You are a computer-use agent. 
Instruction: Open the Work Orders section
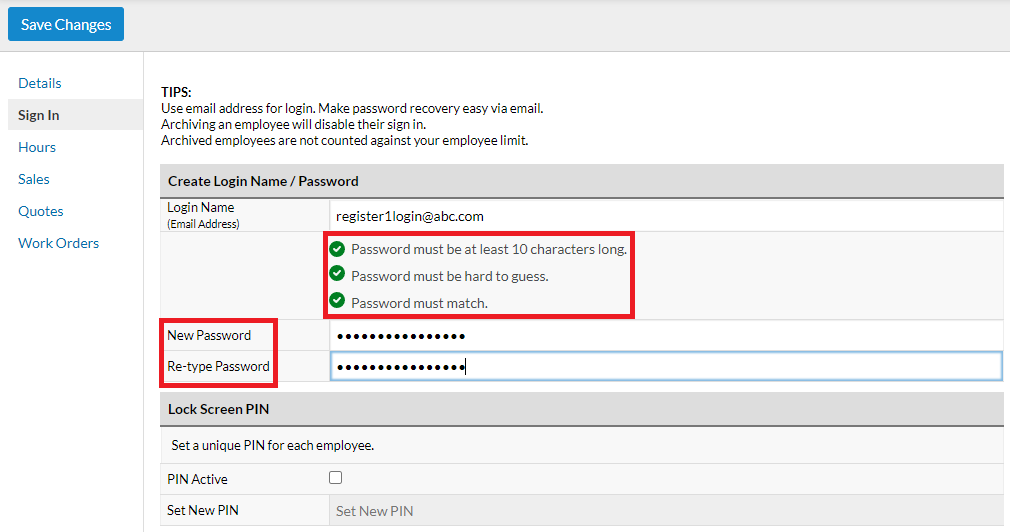(59, 243)
